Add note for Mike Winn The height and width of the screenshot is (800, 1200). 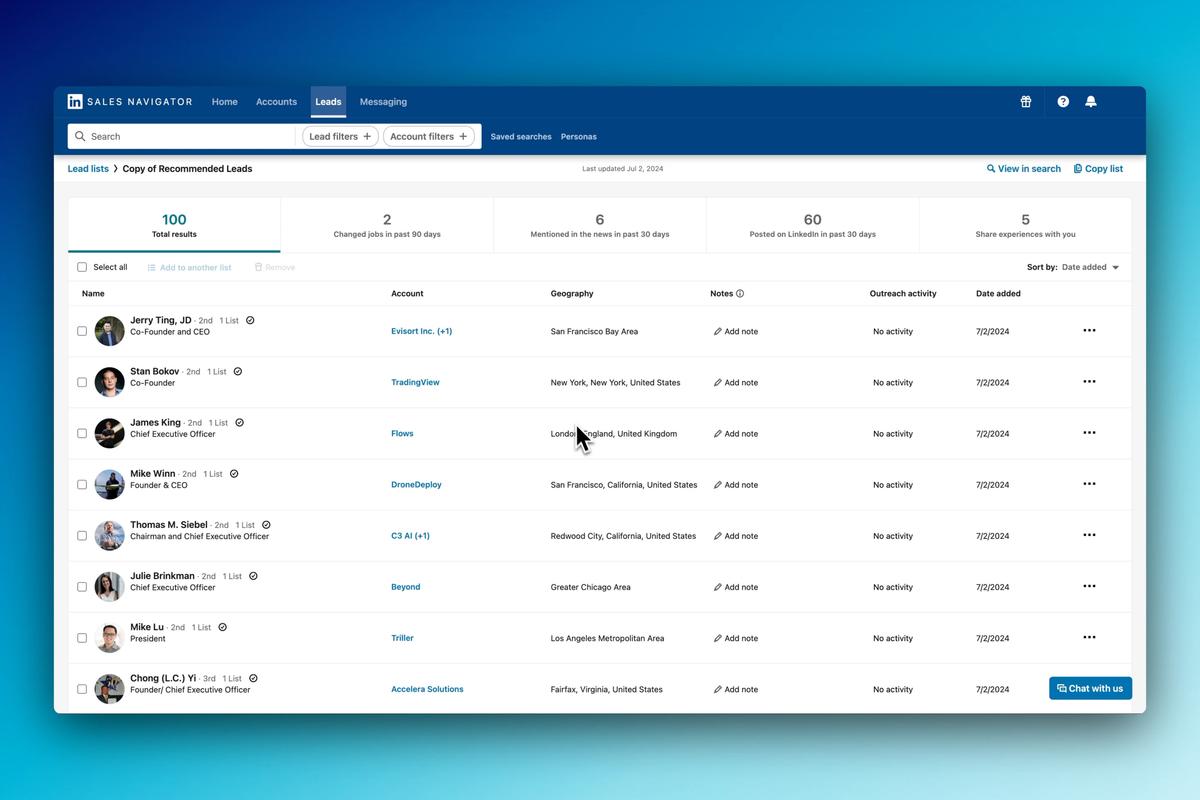(x=736, y=485)
